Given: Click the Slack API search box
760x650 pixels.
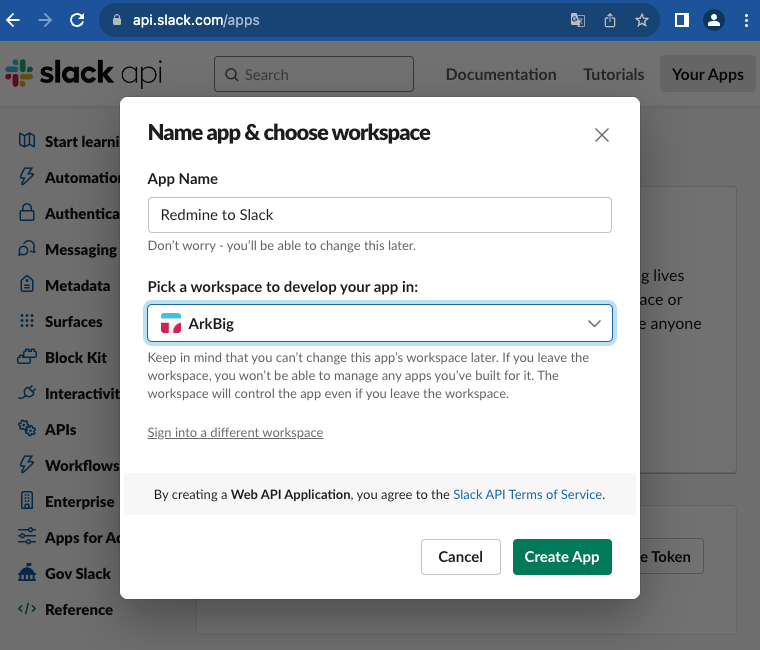Looking at the screenshot, I should [x=314, y=74].
